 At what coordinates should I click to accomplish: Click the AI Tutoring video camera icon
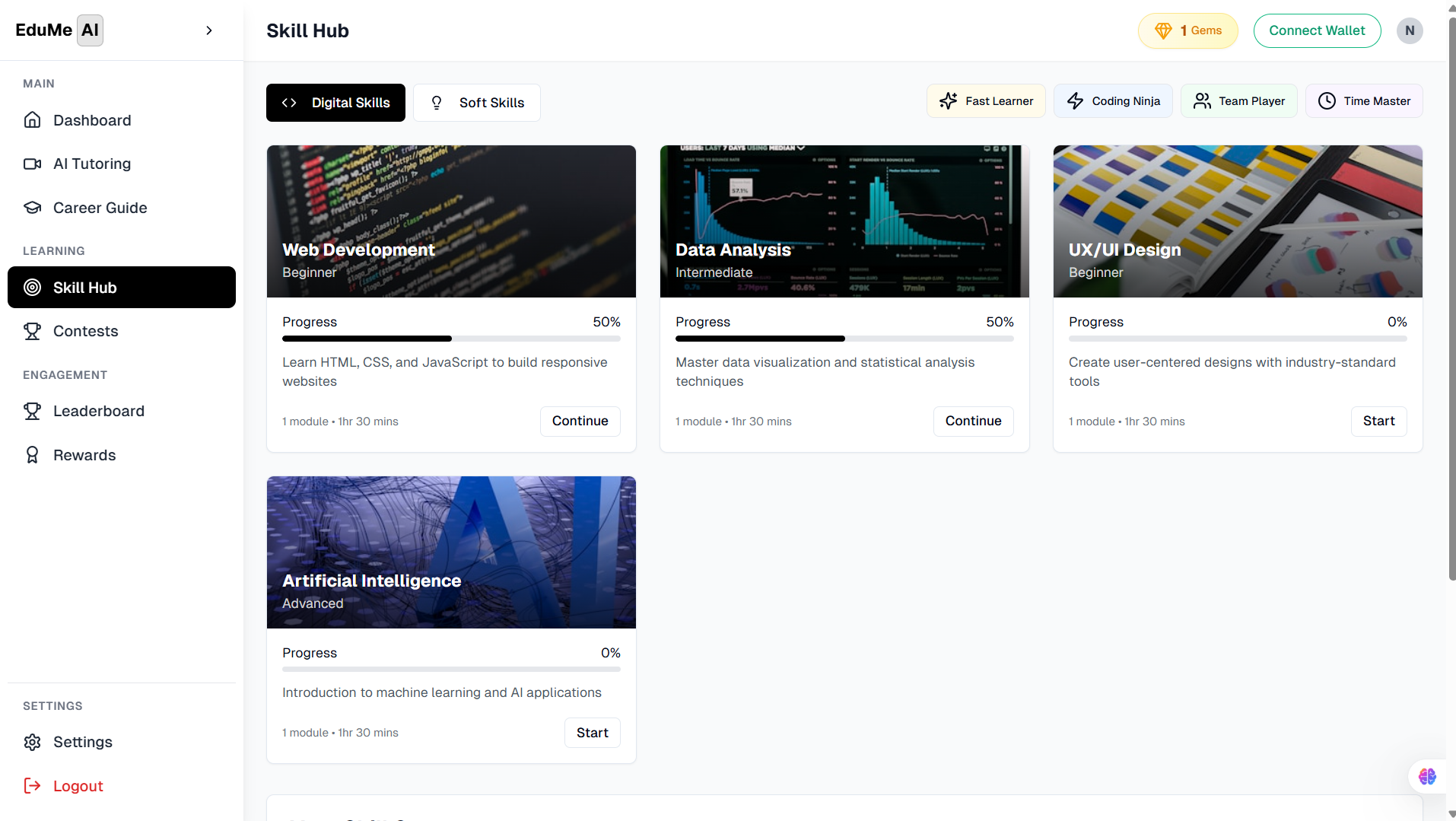(x=32, y=164)
